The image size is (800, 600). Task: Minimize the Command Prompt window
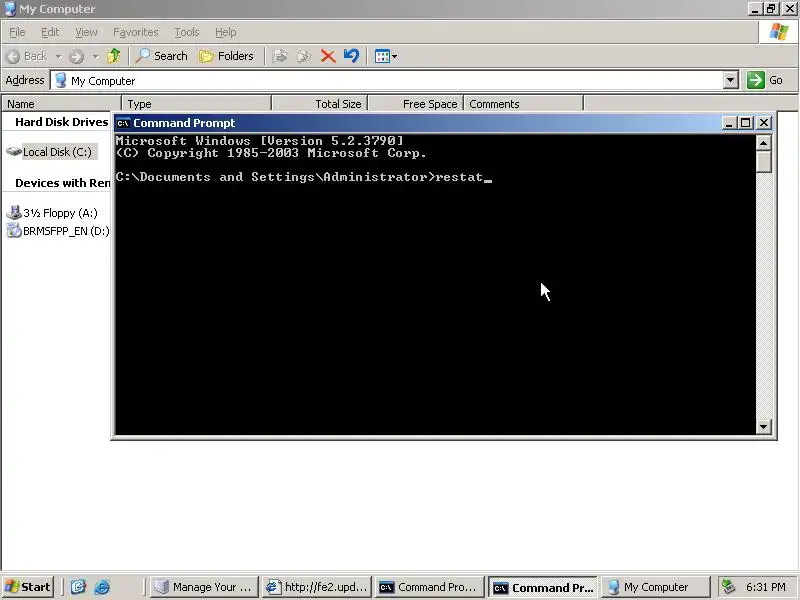(x=729, y=123)
